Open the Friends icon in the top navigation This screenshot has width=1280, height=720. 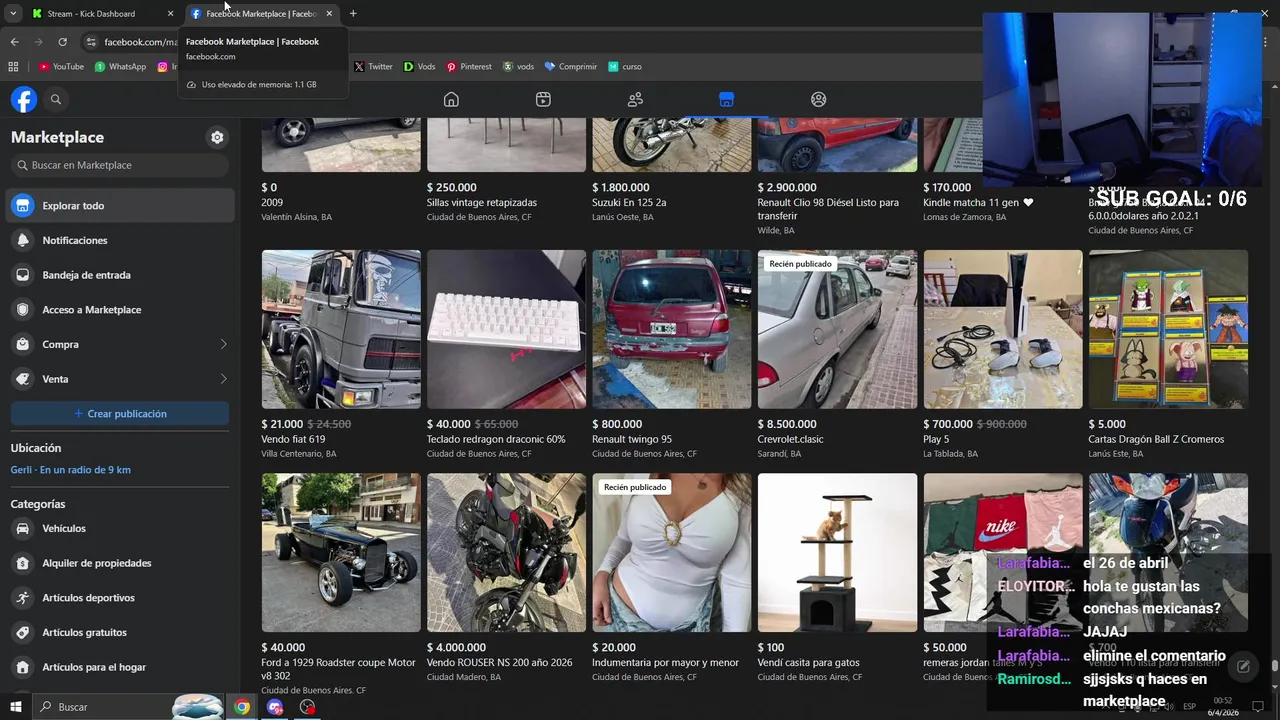tap(635, 99)
